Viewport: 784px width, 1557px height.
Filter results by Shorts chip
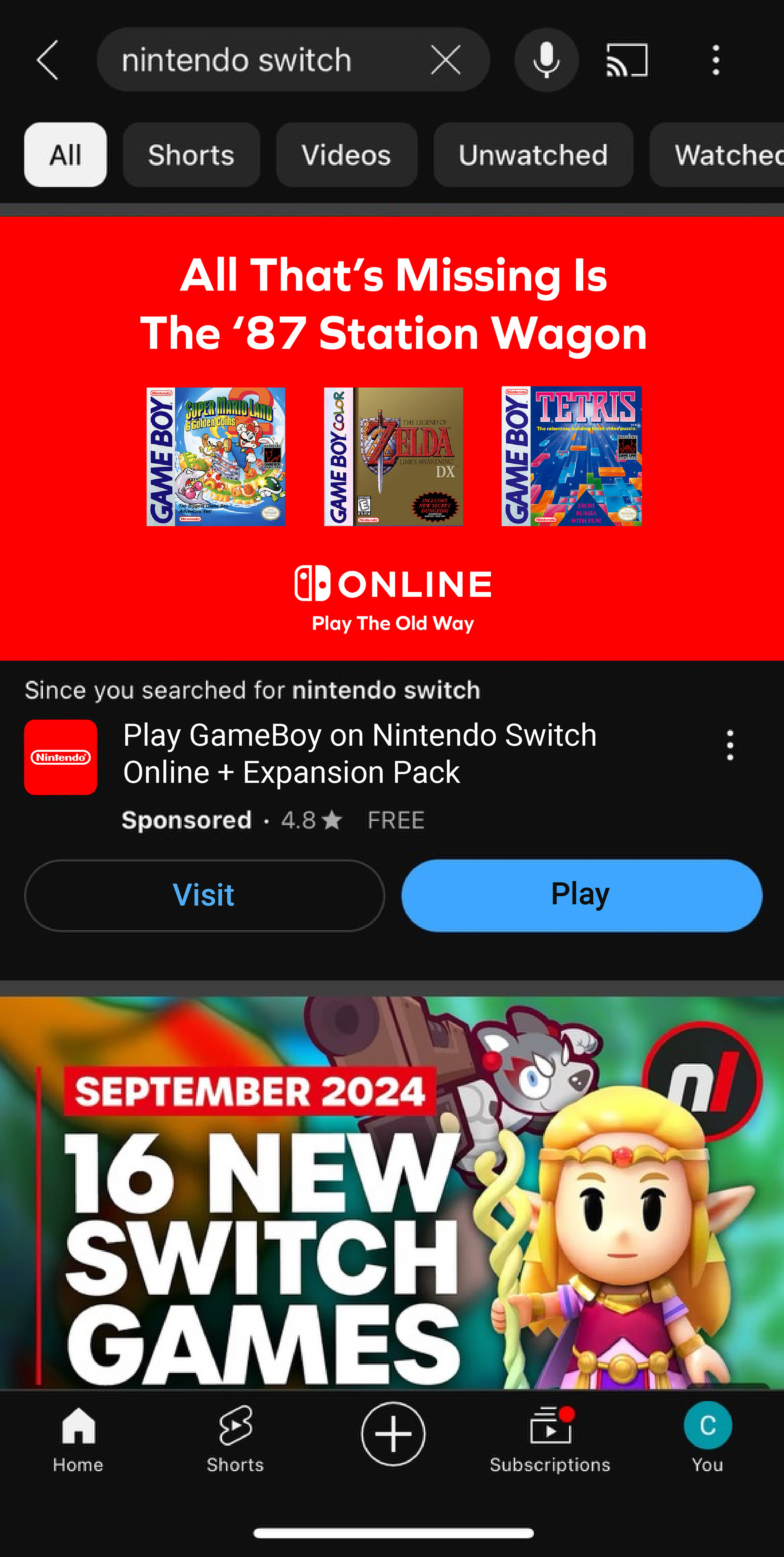(x=192, y=155)
